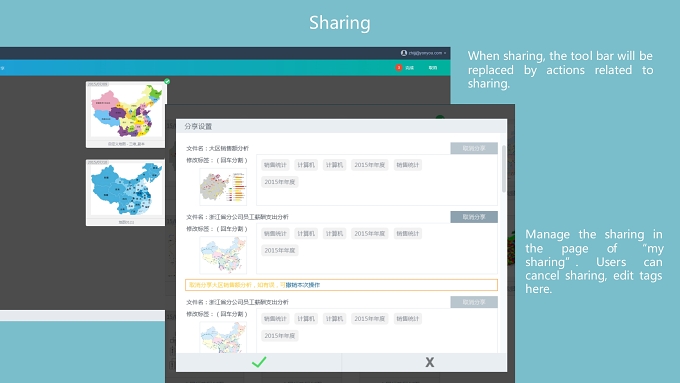Viewport: 680px width, 383px height.
Task: Click the dark highlighted 取消分享 button
Action: click(474, 217)
